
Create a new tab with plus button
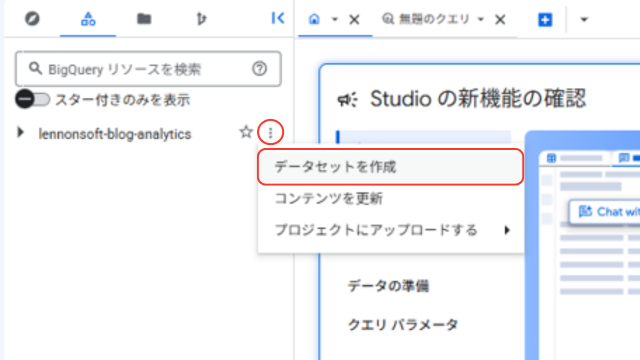[x=545, y=19]
